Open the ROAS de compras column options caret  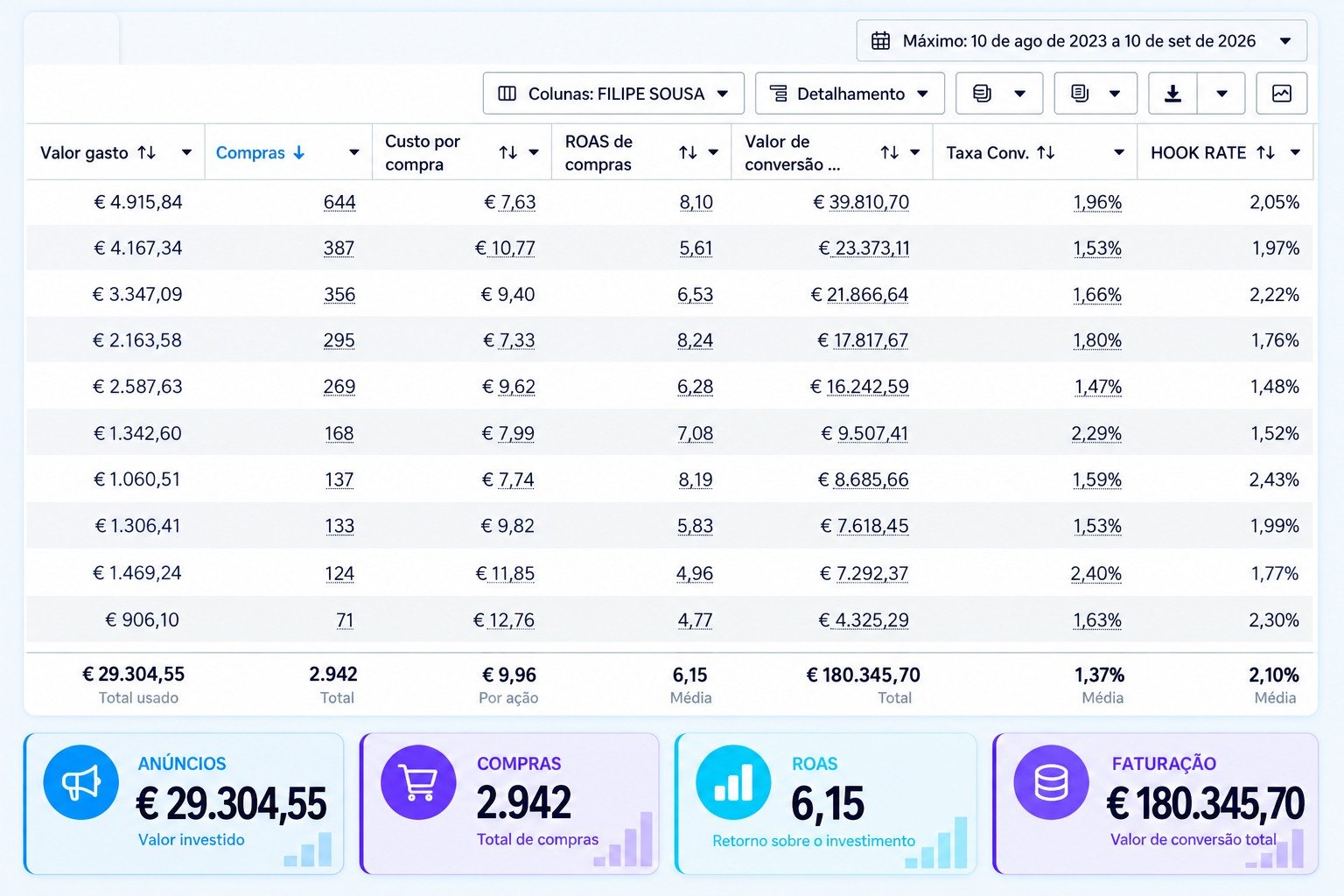pyautogui.click(x=714, y=152)
